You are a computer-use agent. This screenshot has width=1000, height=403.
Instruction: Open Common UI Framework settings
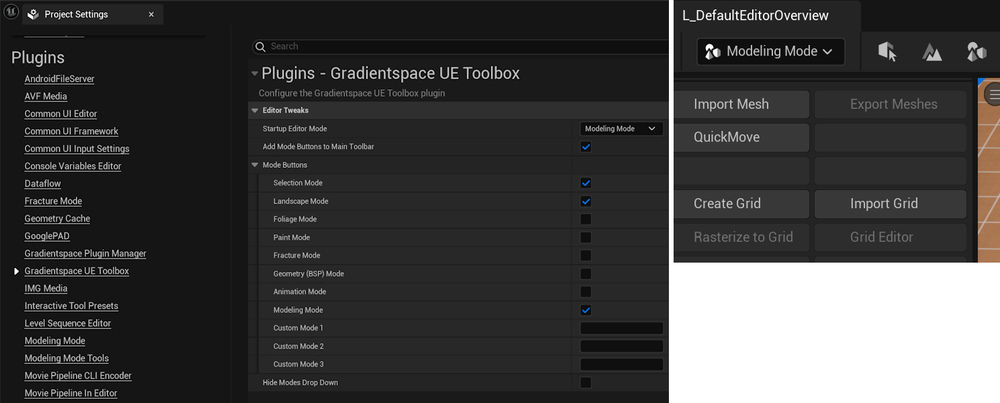pyautogui.click(x=71, y=131)
